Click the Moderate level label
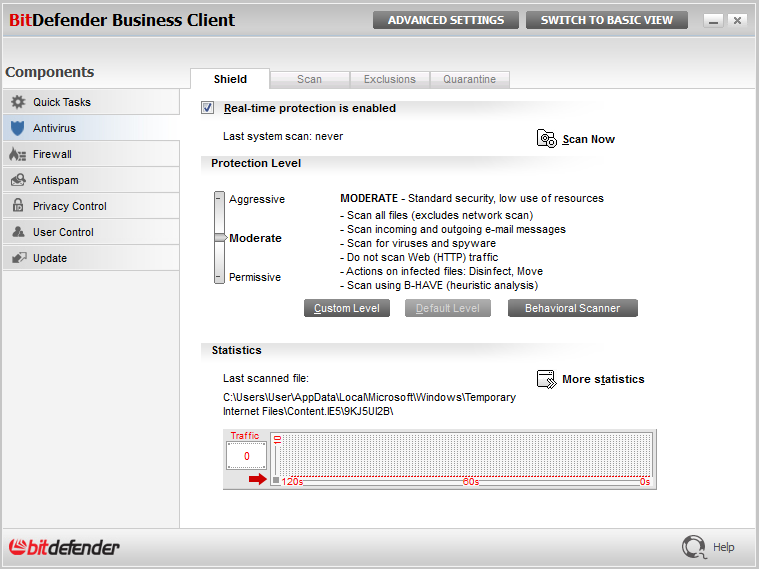Screen dimensions: 759x569 [x=255, y=238]
